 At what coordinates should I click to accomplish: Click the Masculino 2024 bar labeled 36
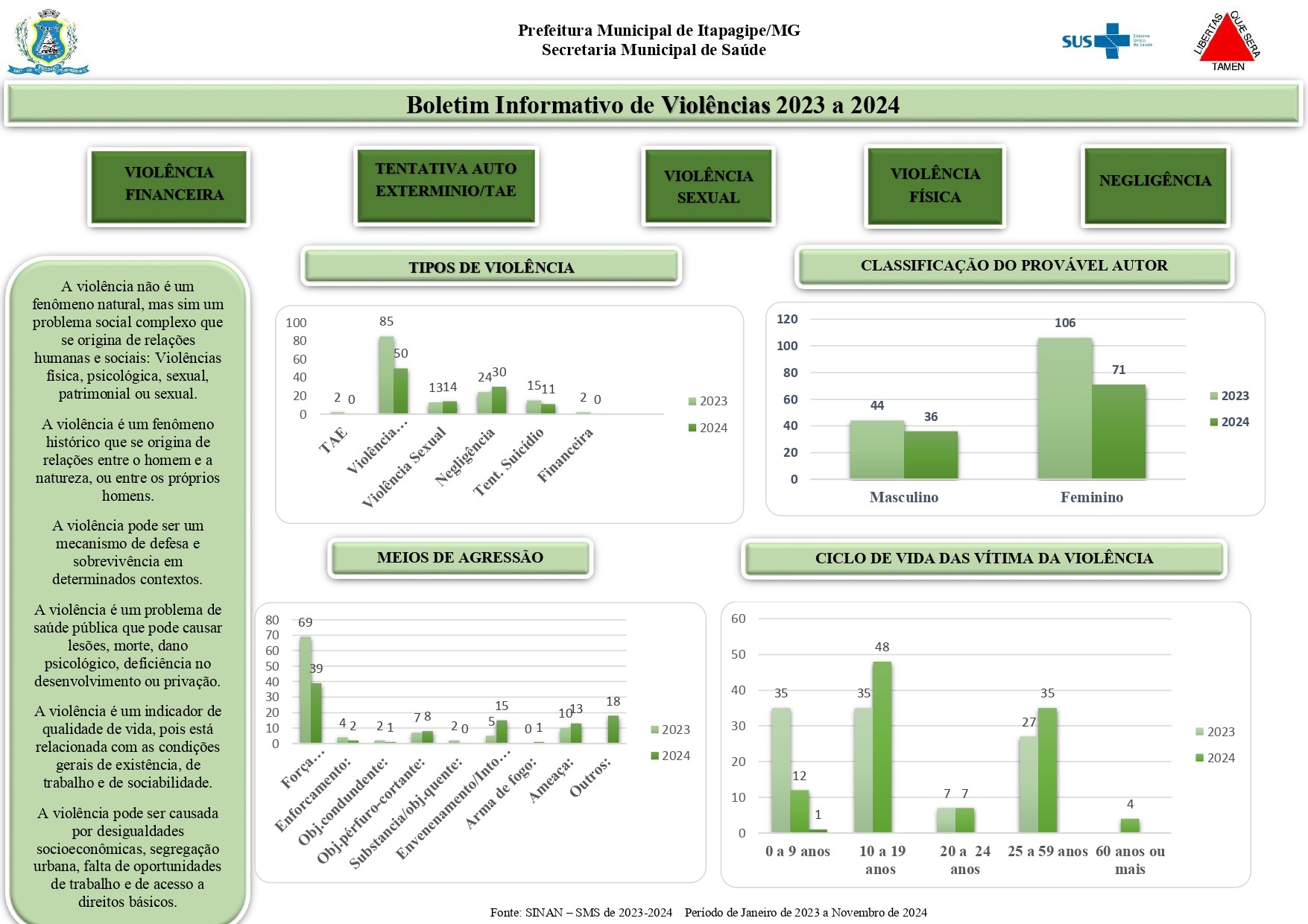pos(931,455)
